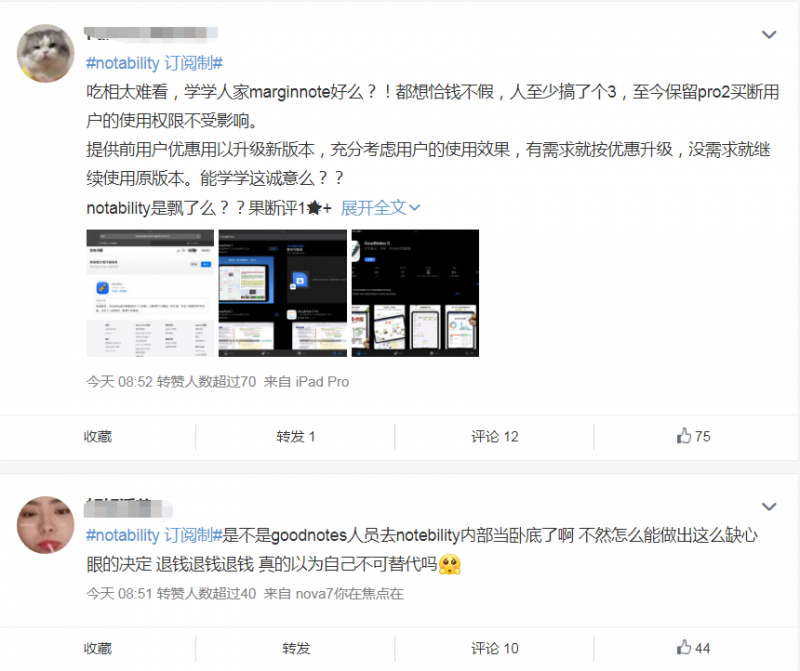
Task: Open the blurred username of first post
Action: tap(151, 33)
